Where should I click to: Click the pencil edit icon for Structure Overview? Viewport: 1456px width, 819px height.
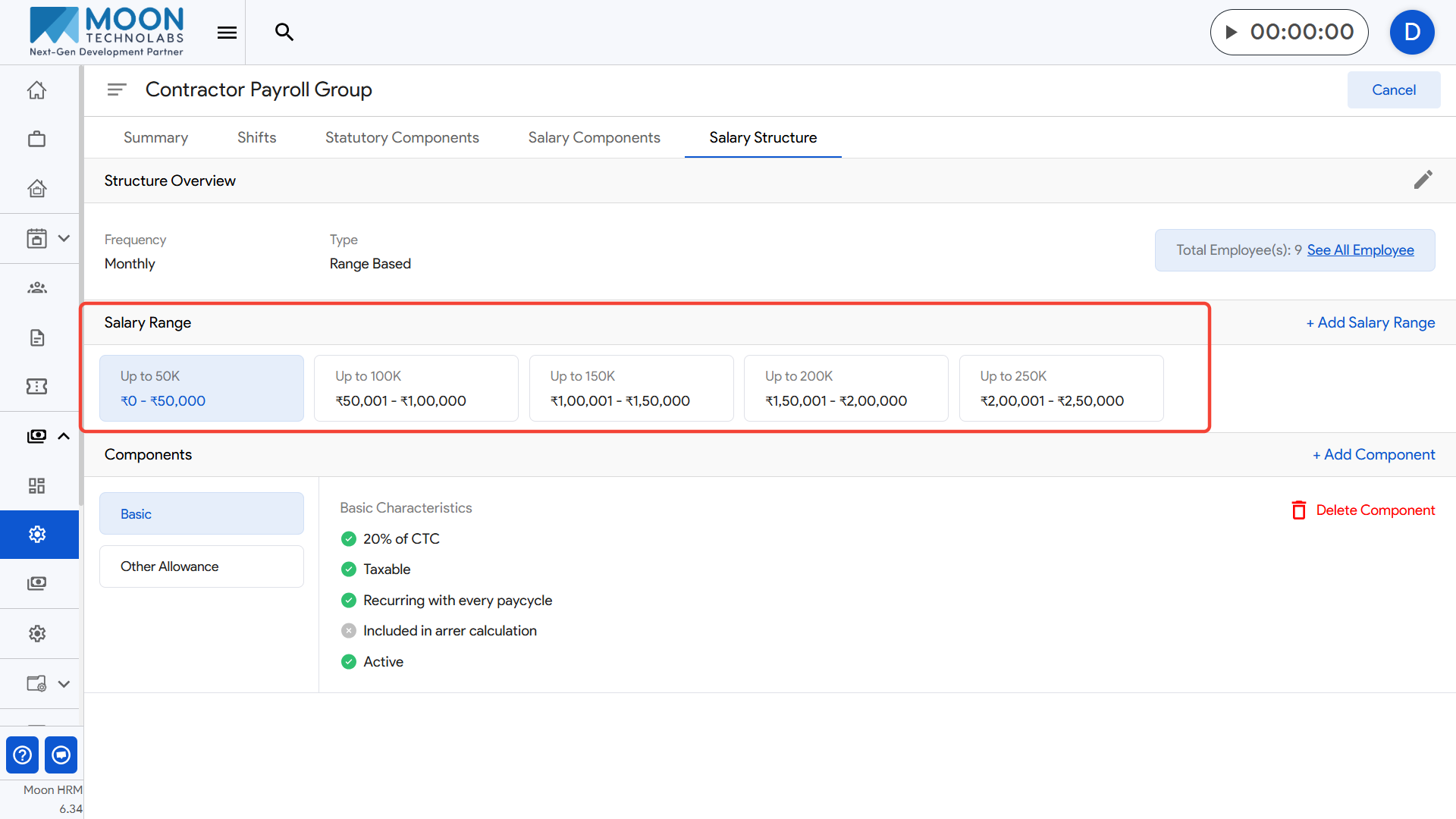[x=1423, y=180]
